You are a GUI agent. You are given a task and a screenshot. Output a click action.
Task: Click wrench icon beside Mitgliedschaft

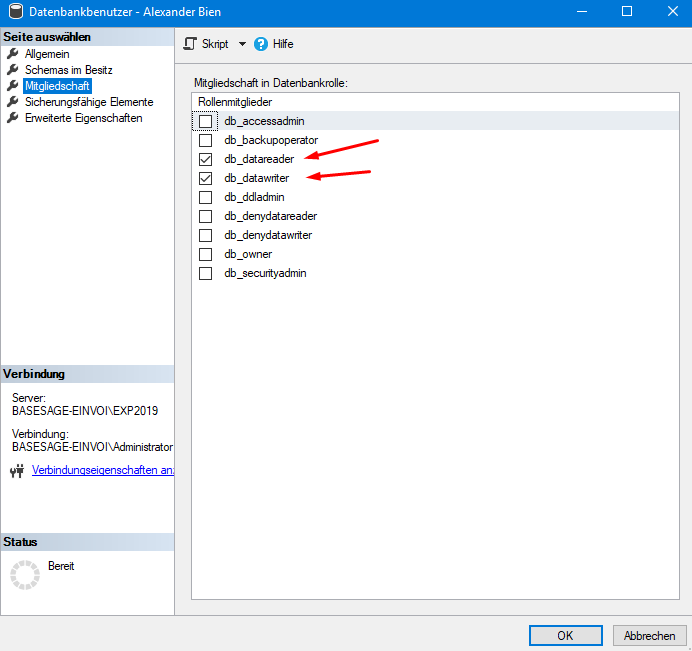(x=13, y=86)
